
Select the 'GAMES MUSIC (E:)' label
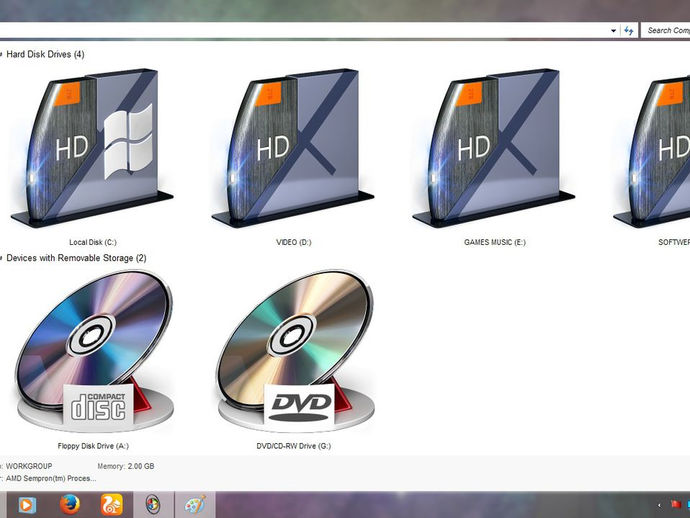click(495, 242)
